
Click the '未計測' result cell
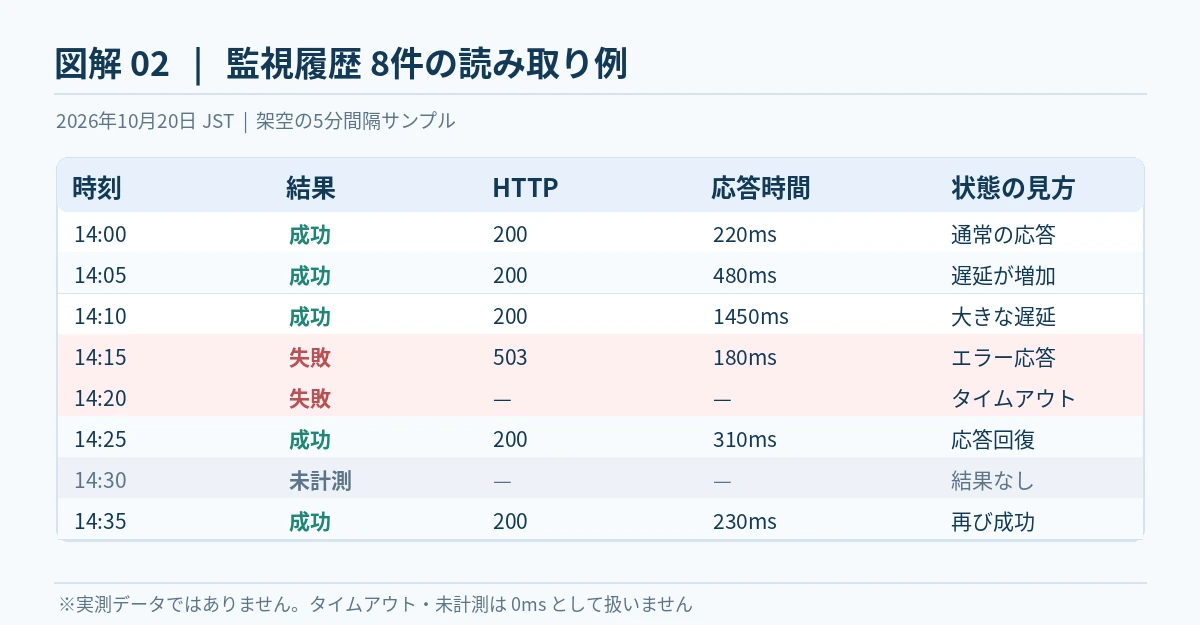pyautogui.click(x=320, y=481)
